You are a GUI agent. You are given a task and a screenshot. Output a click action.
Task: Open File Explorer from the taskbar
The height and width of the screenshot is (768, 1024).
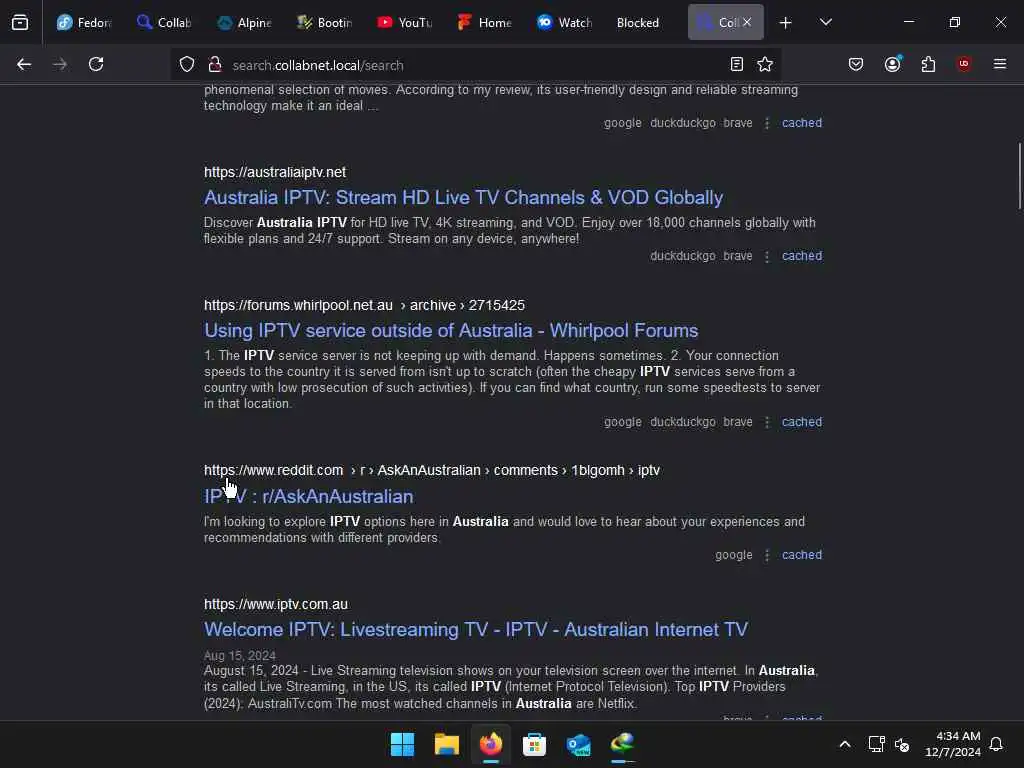point(447,744)
